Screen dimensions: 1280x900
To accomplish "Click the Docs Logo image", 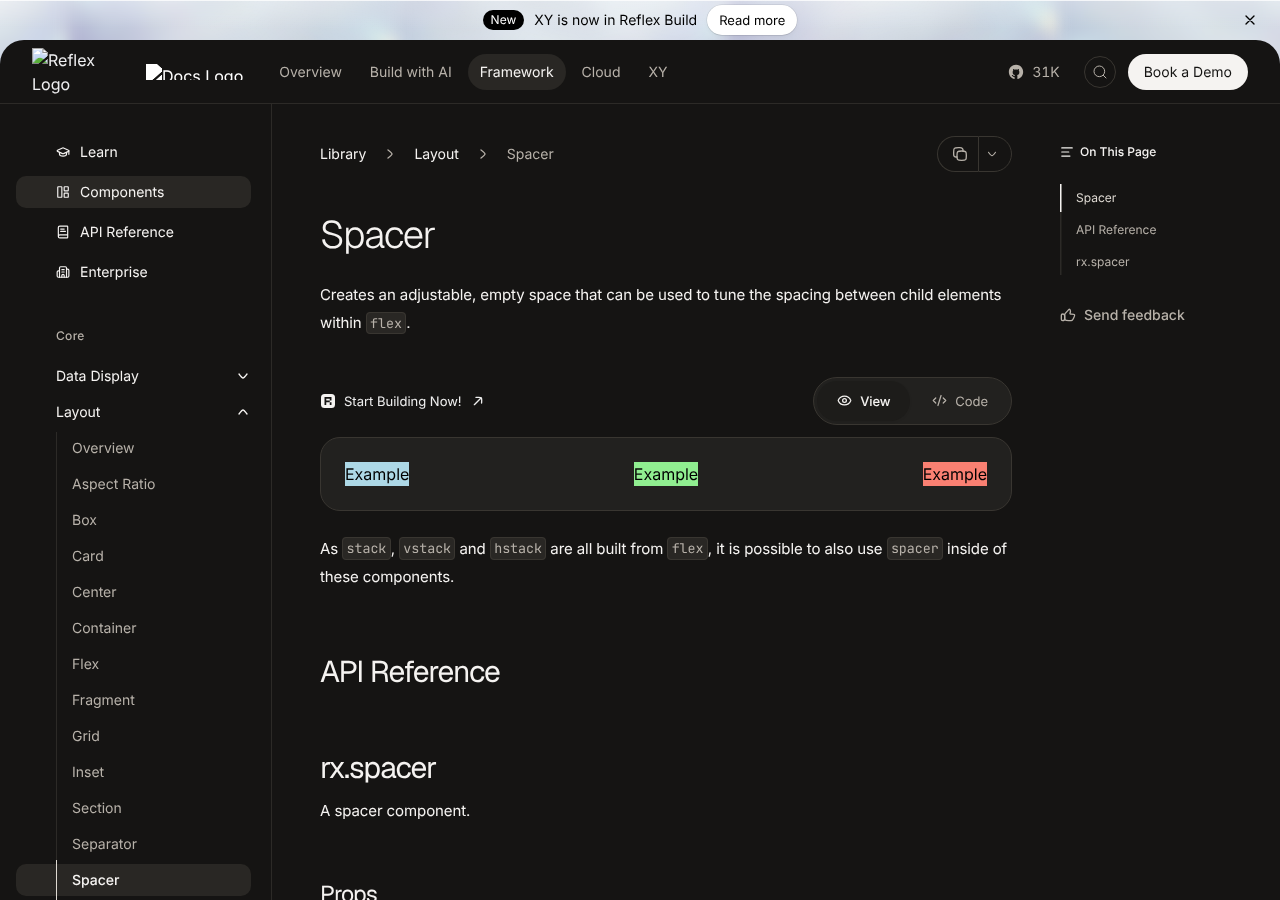I will (194, 72).
